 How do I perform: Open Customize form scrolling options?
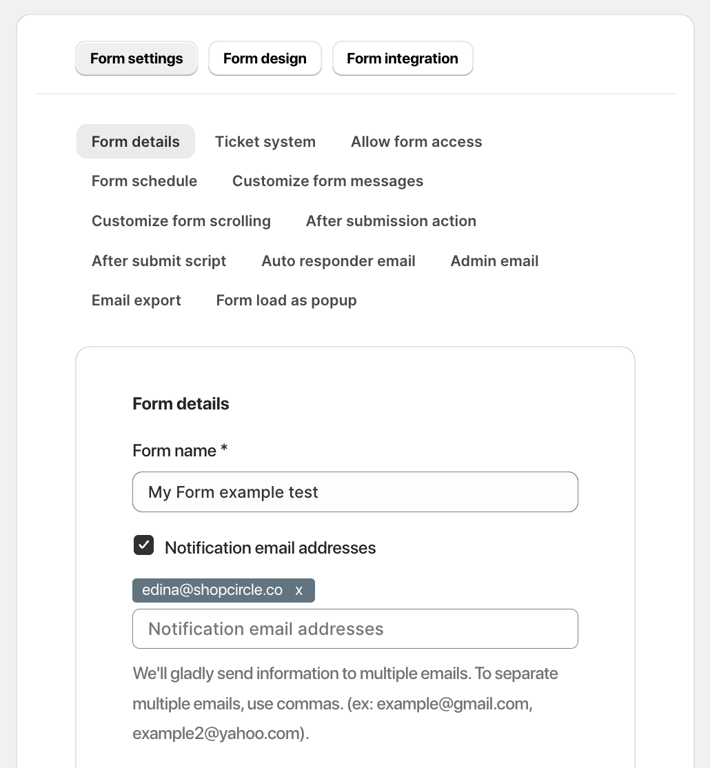(181, 221)
